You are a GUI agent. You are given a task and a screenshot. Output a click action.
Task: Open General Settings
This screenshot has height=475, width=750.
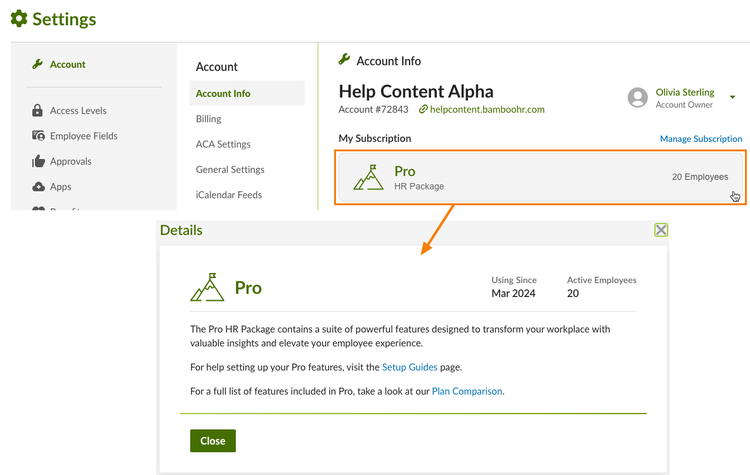tap(230, 169)
